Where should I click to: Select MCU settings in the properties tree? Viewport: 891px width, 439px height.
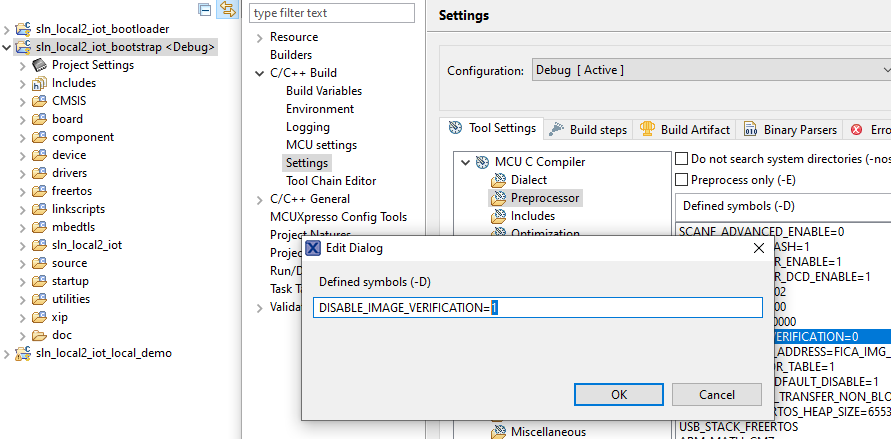click(321, 145)
